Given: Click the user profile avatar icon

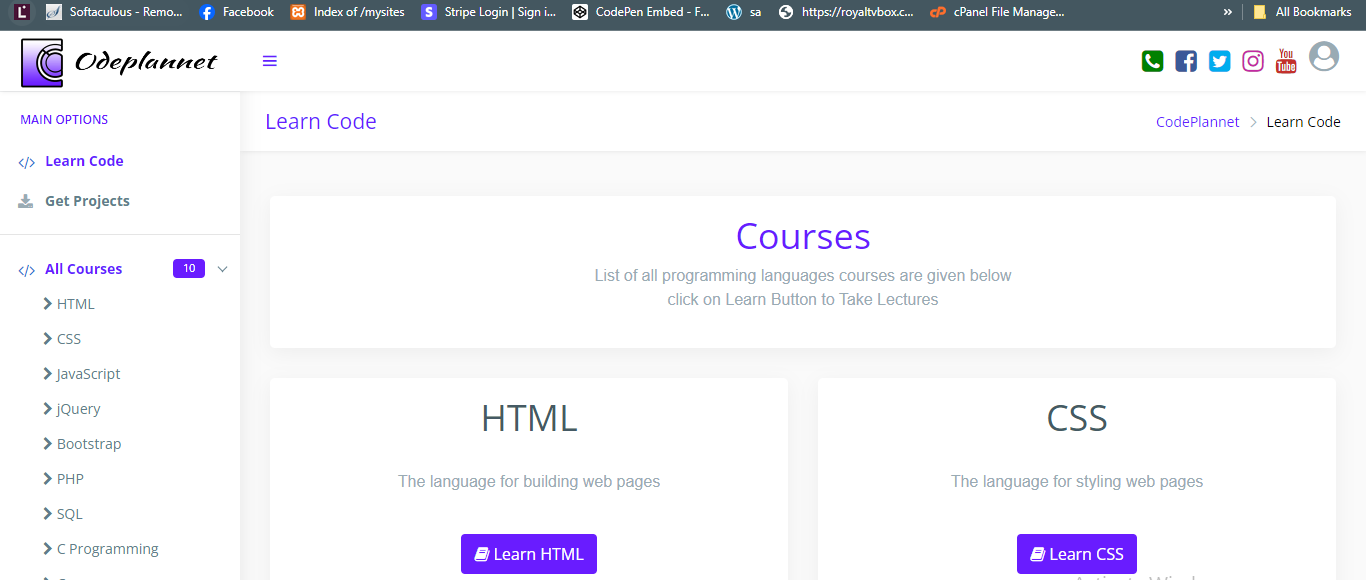Looking at the screenshot, I should pyautogui.click(x=1324, y=57).
